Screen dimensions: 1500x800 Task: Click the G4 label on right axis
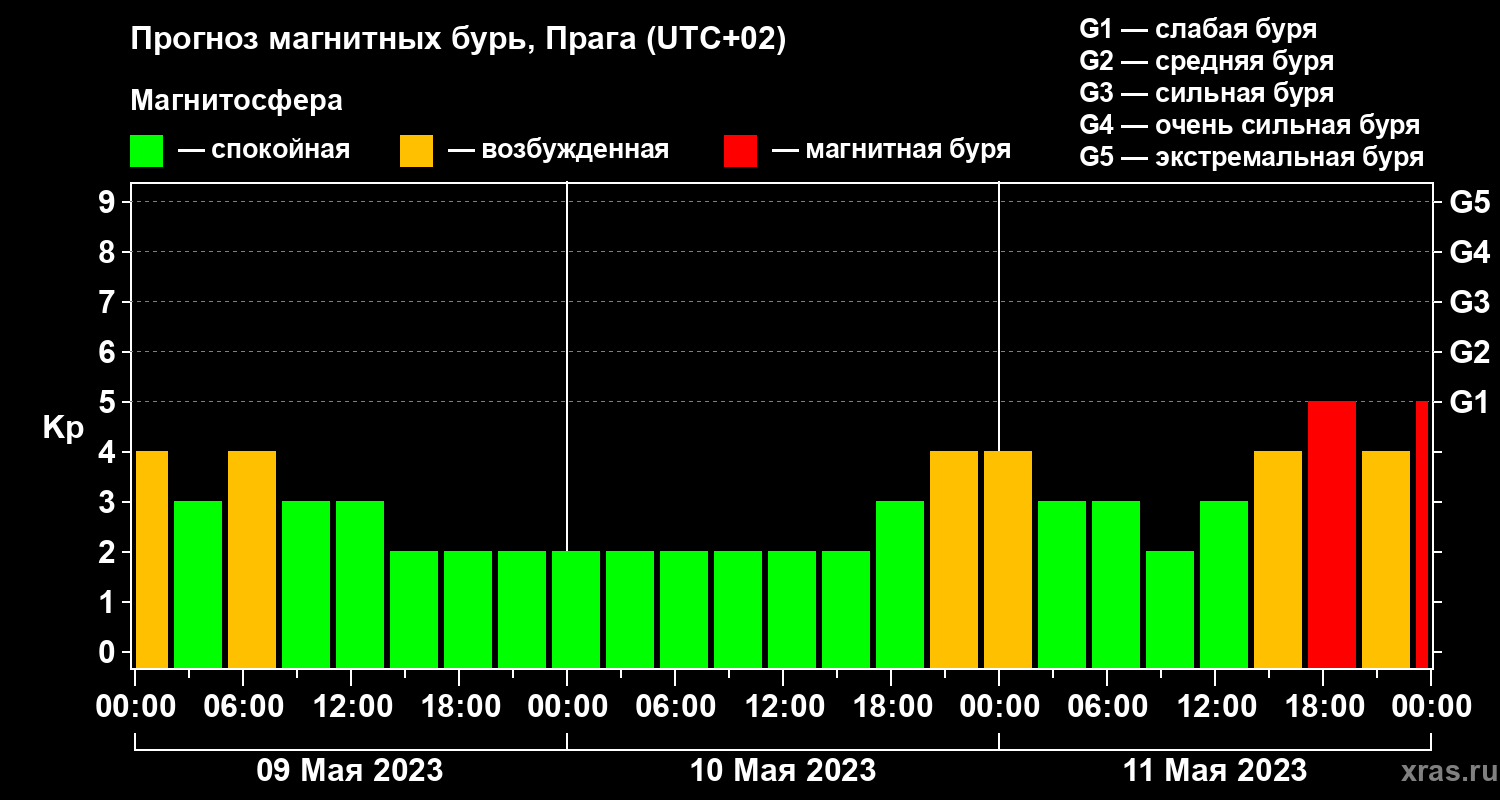[x=1469, y=252]
